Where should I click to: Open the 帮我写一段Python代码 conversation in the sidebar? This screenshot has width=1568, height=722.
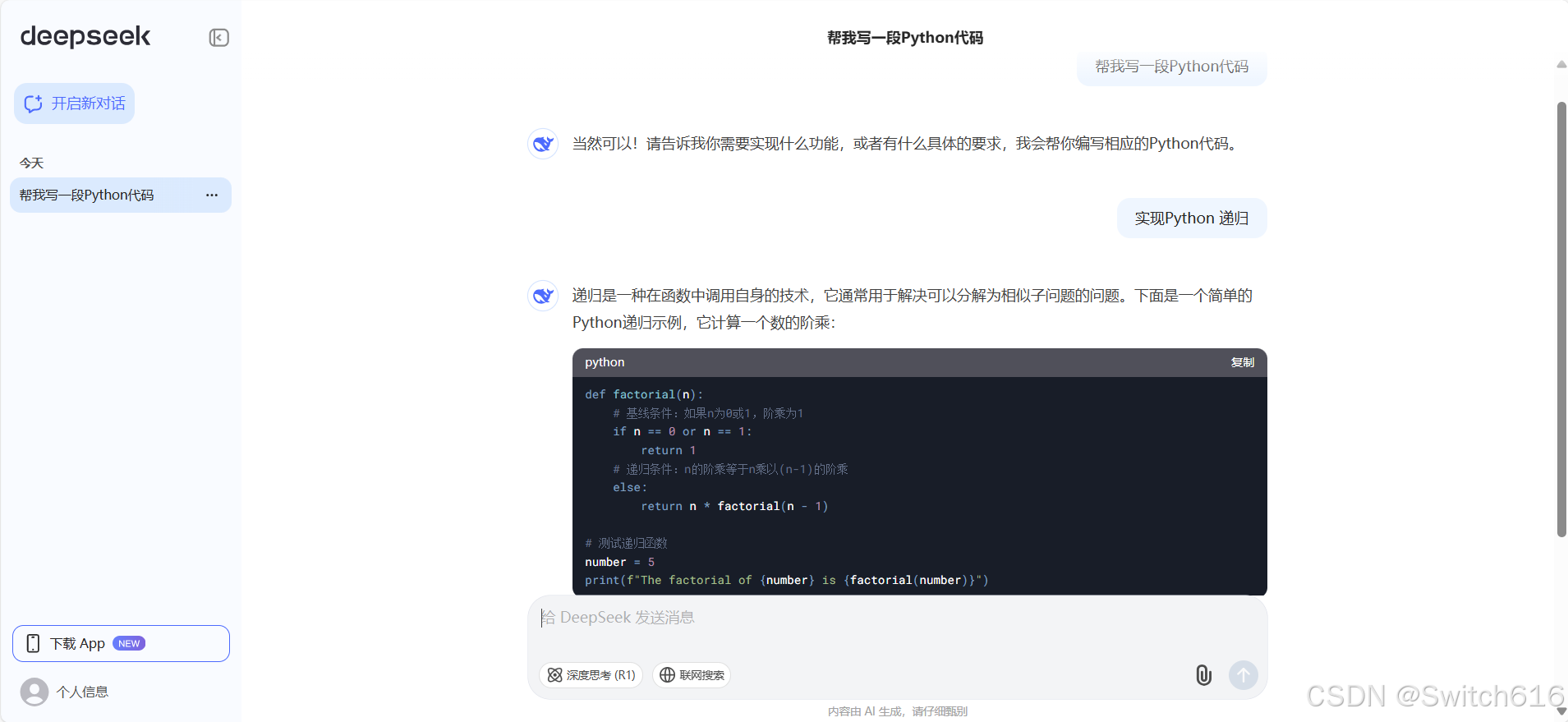(121, 195)
